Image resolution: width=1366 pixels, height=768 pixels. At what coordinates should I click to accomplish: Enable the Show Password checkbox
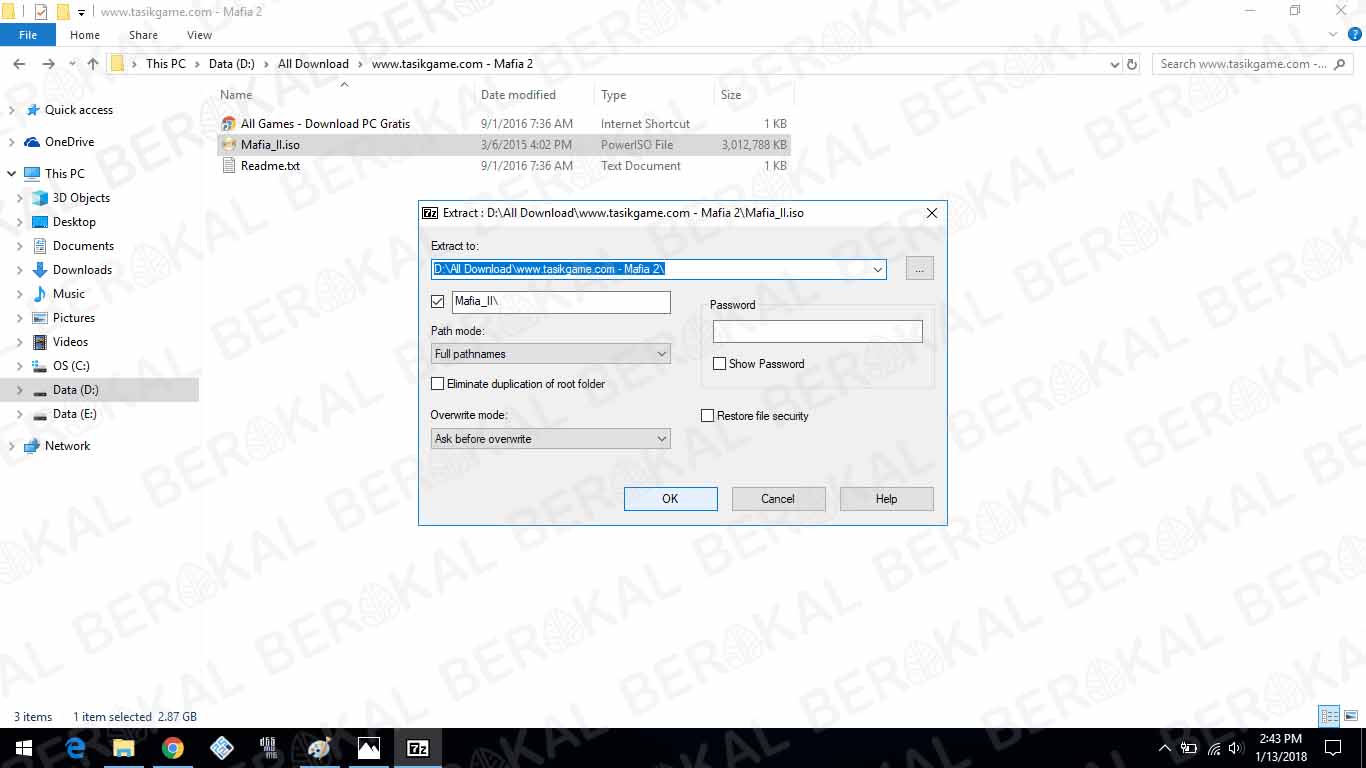click(719, 363)
